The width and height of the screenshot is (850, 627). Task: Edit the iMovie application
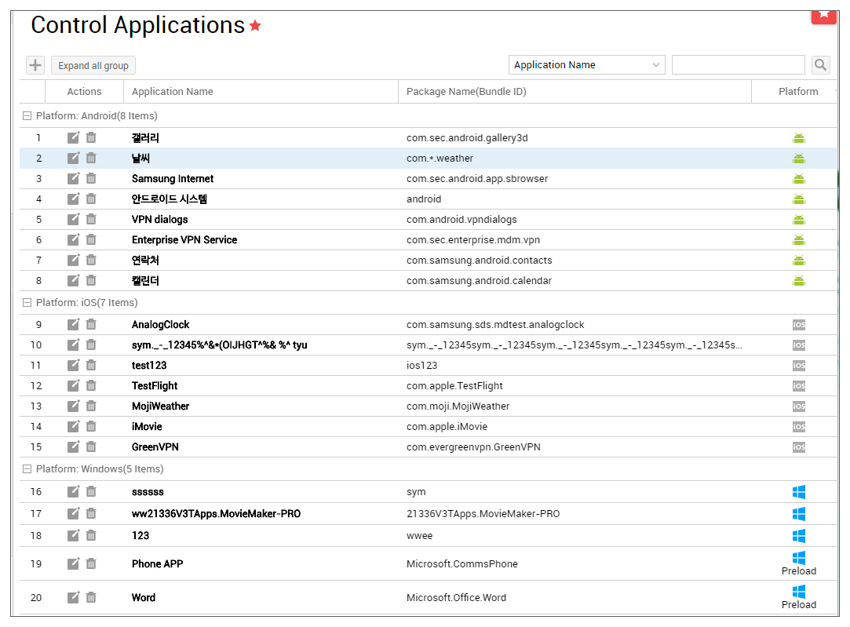pos(73,426)
